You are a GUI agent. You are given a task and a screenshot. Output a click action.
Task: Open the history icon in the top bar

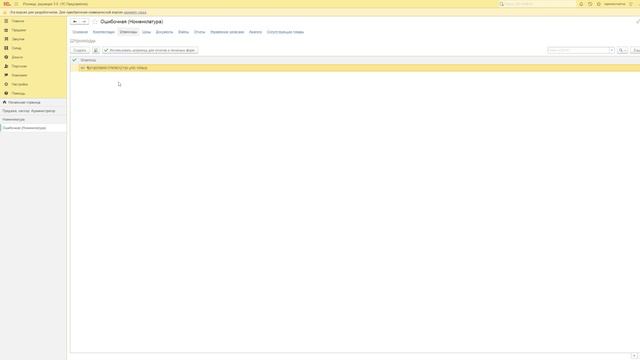click(590, 4)
